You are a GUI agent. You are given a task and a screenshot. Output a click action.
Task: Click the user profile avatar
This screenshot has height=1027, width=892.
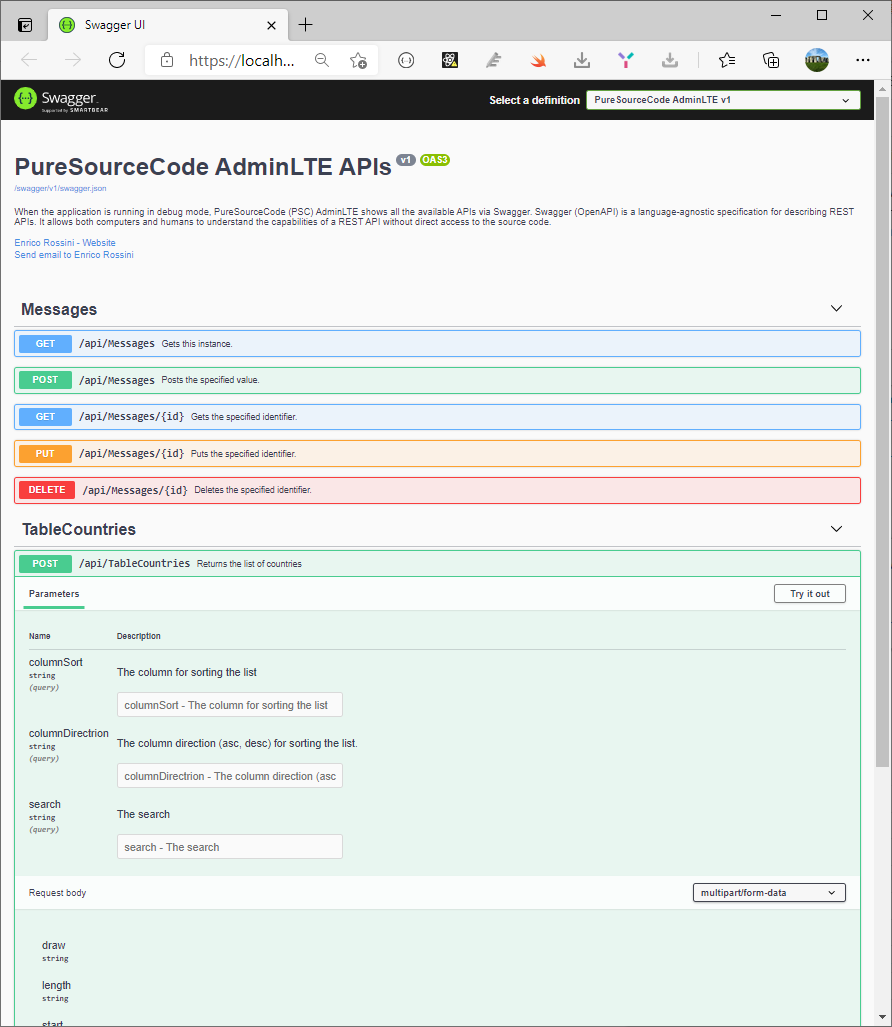coord(817,60)
